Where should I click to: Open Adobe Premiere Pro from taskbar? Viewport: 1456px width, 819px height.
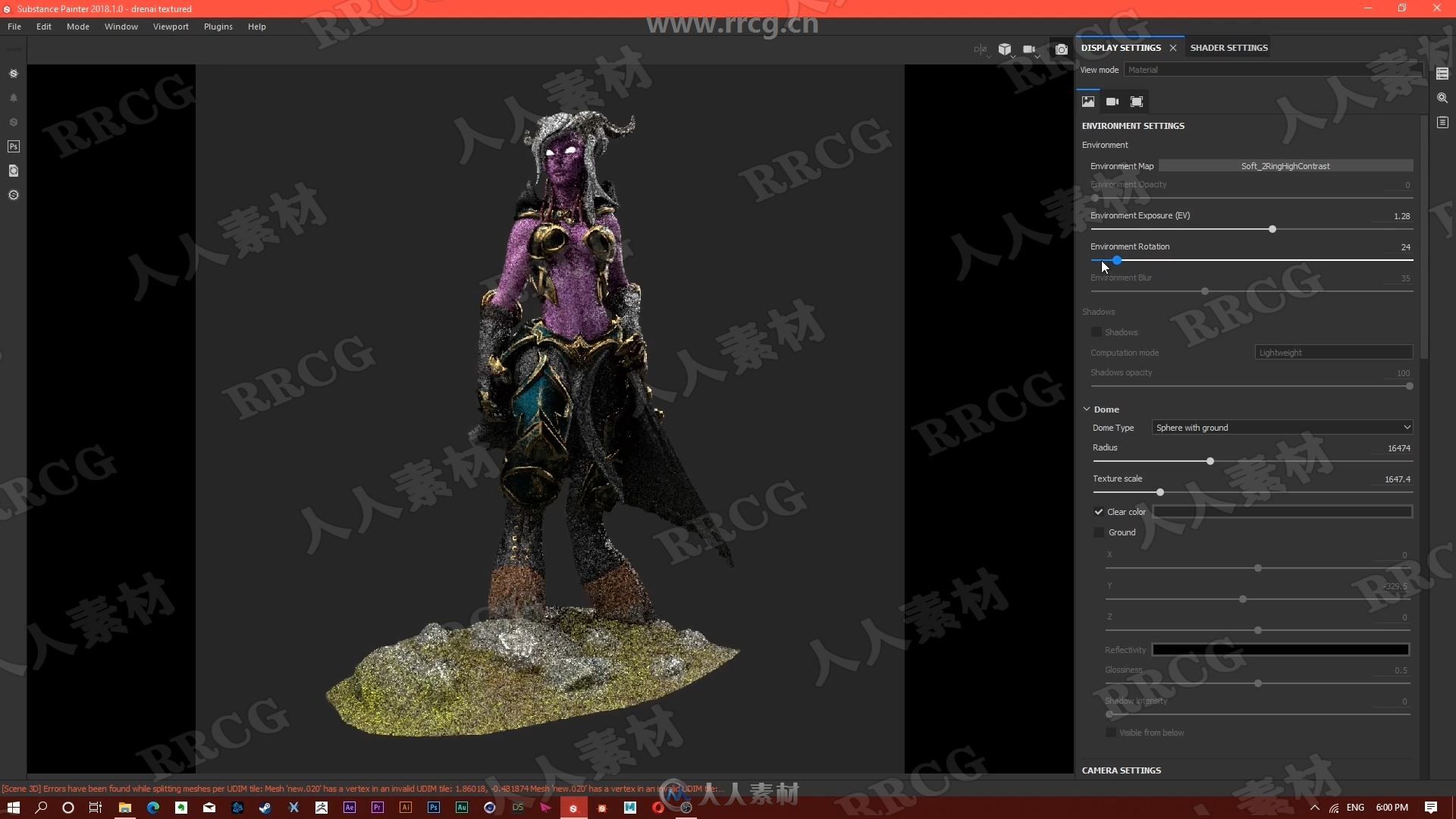coord(378,808)
